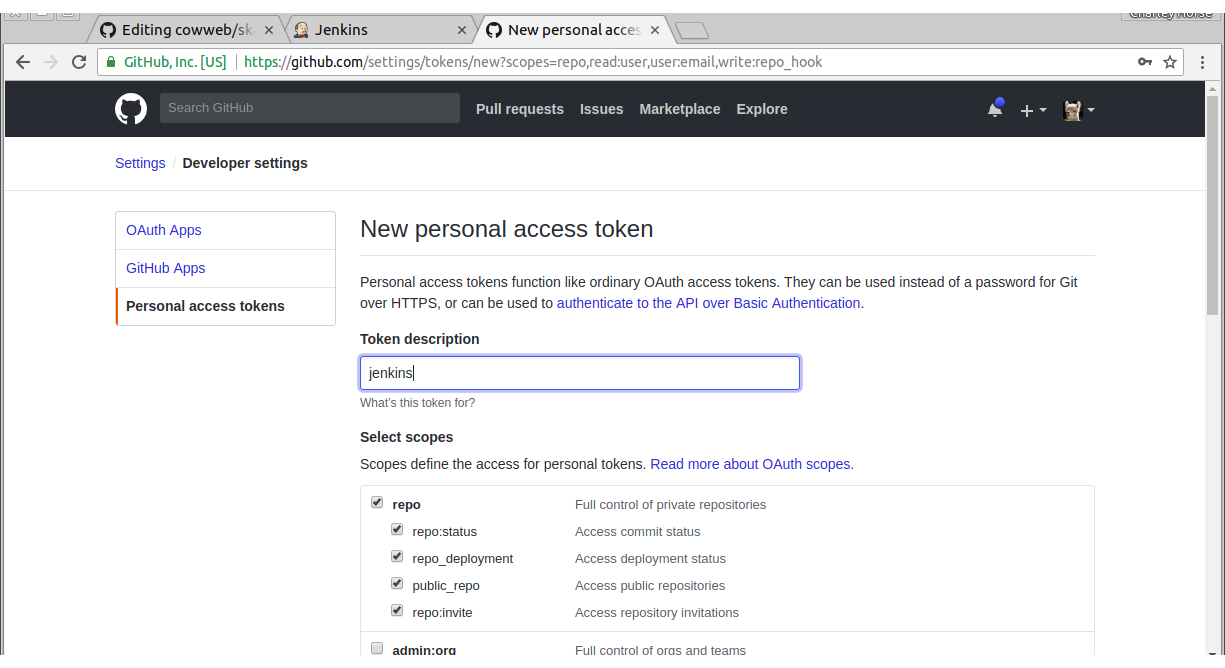Viewport: 1225px width, 668px height.
Task: Click the saved password key icon
Action: pos(1145,62)
